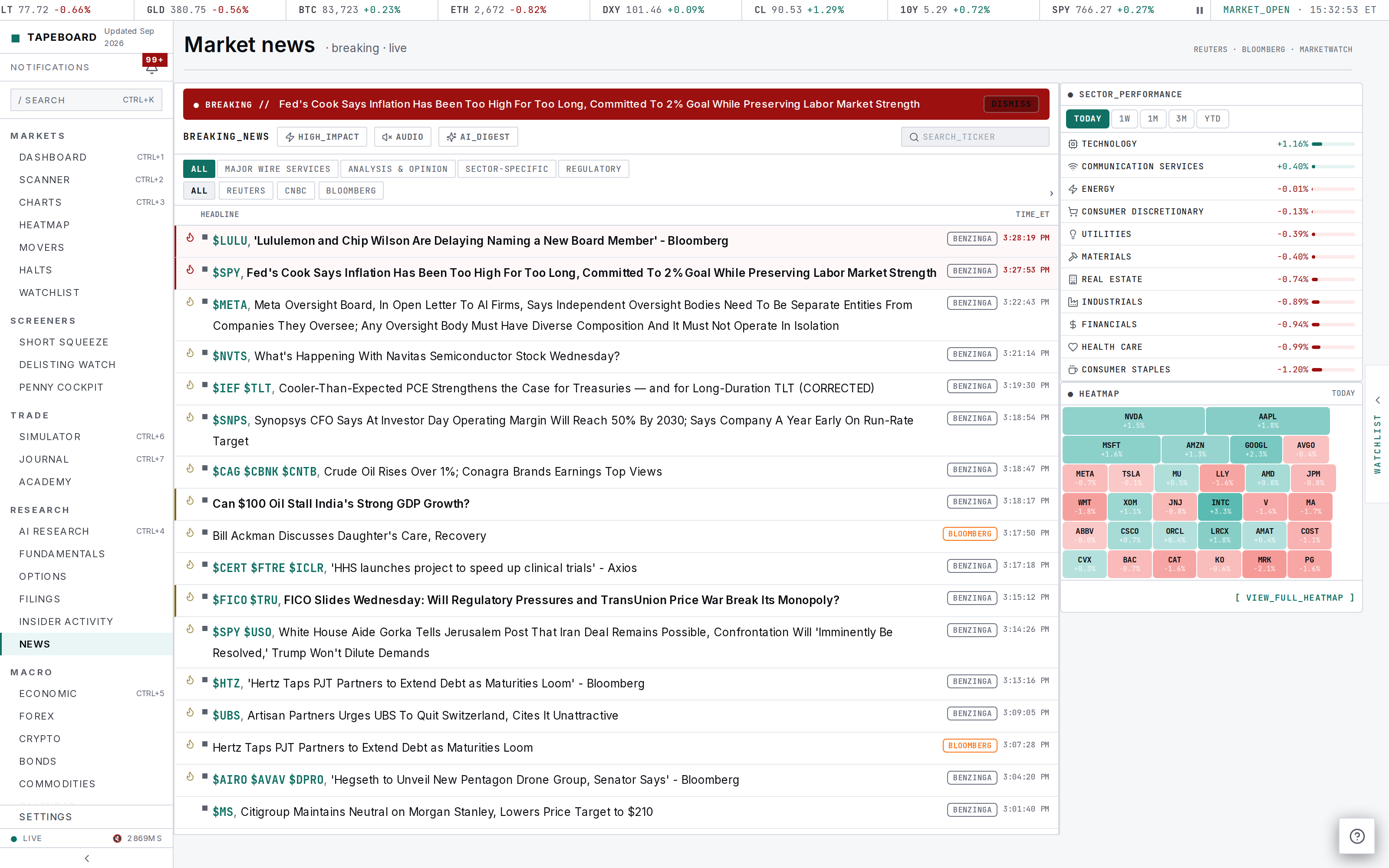Toggle the small square marker on $UBS headline
1389x868 pixels.
(204, 711)
